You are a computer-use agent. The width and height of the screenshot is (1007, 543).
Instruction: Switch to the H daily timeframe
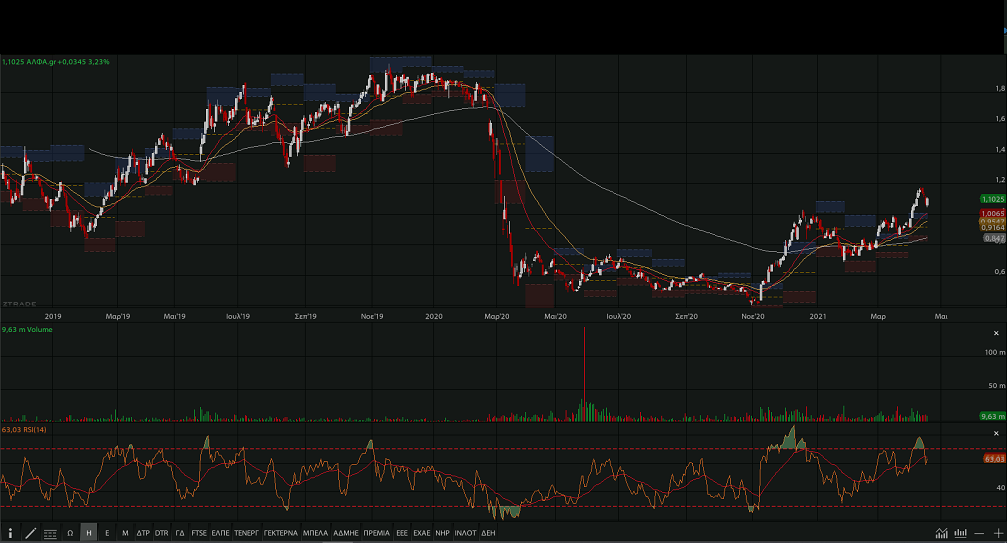click(x=89, y=533)
